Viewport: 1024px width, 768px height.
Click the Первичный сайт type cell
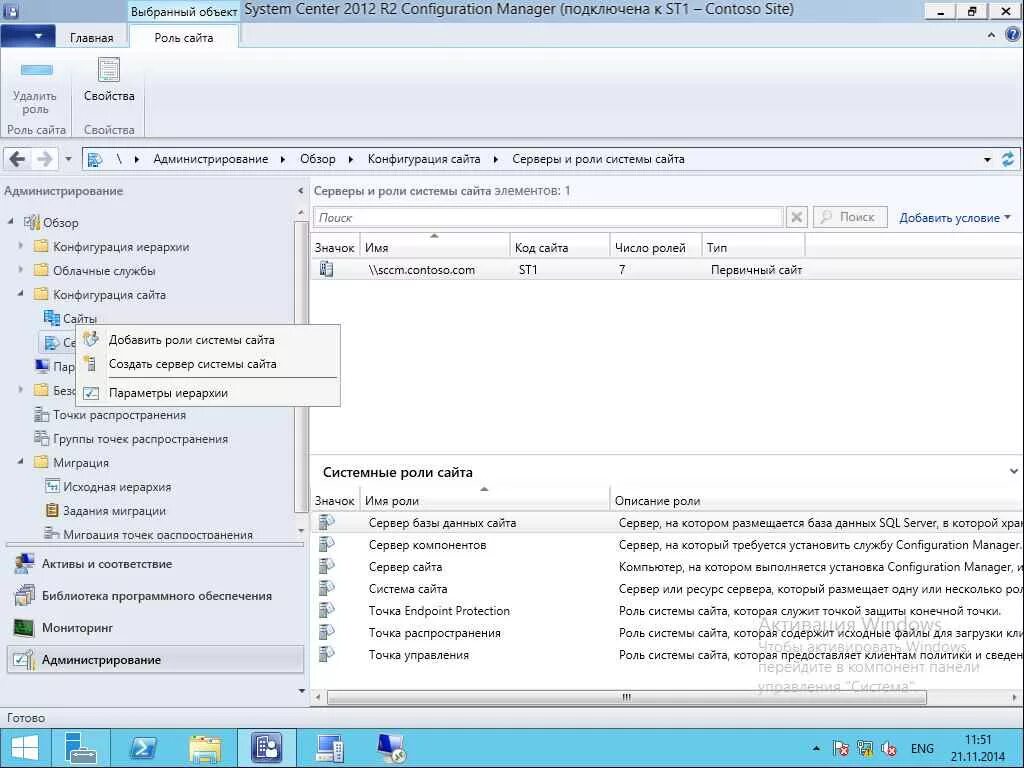click(x=756, y=269)
